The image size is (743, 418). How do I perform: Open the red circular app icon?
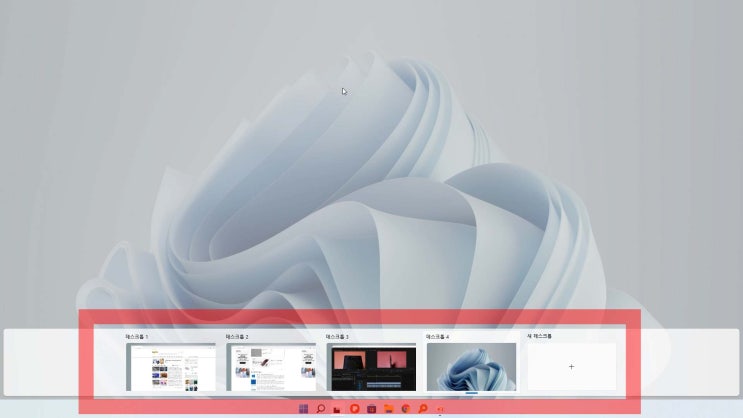pos(354,409)
